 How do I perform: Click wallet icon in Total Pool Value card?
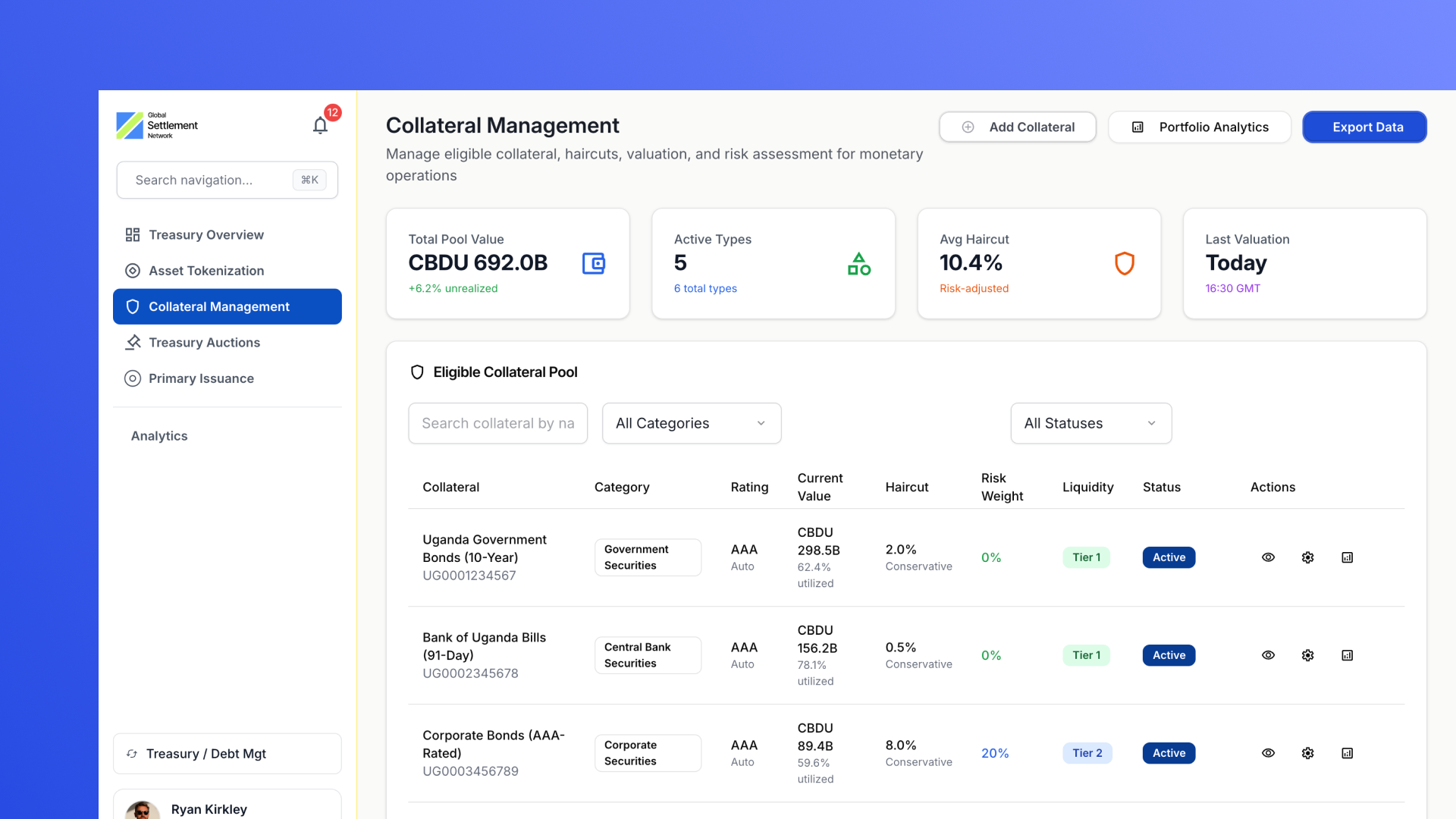[593, 263]
